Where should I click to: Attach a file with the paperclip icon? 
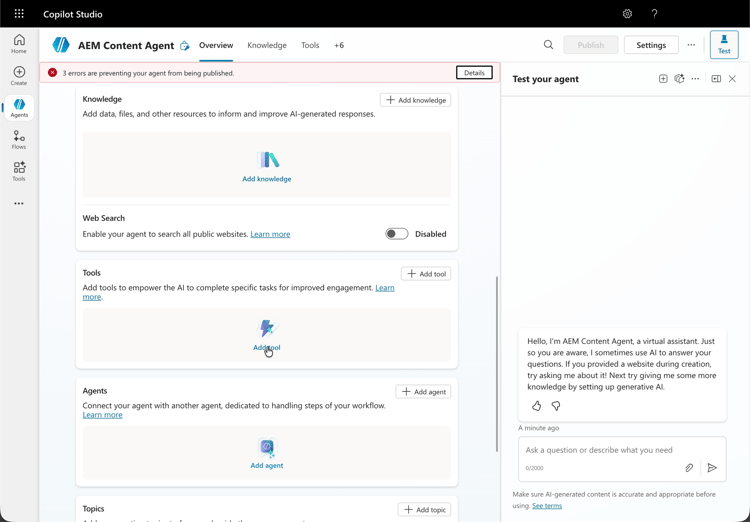click(x=689, y=467)
